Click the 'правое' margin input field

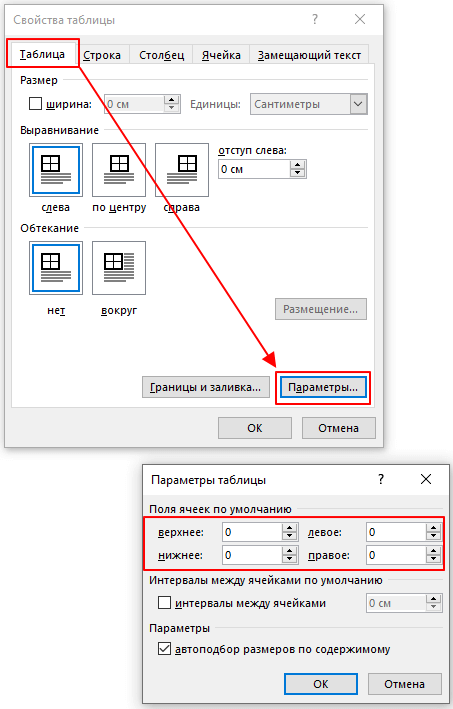(396, 555)
